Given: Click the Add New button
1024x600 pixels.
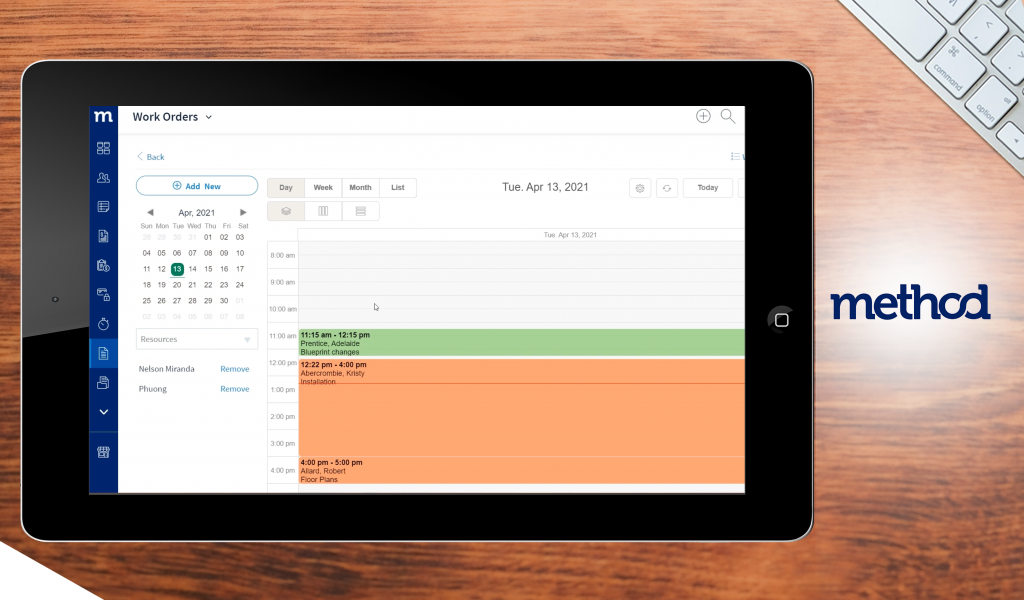Looking at the screenshot, I should [x=197, y=186].
